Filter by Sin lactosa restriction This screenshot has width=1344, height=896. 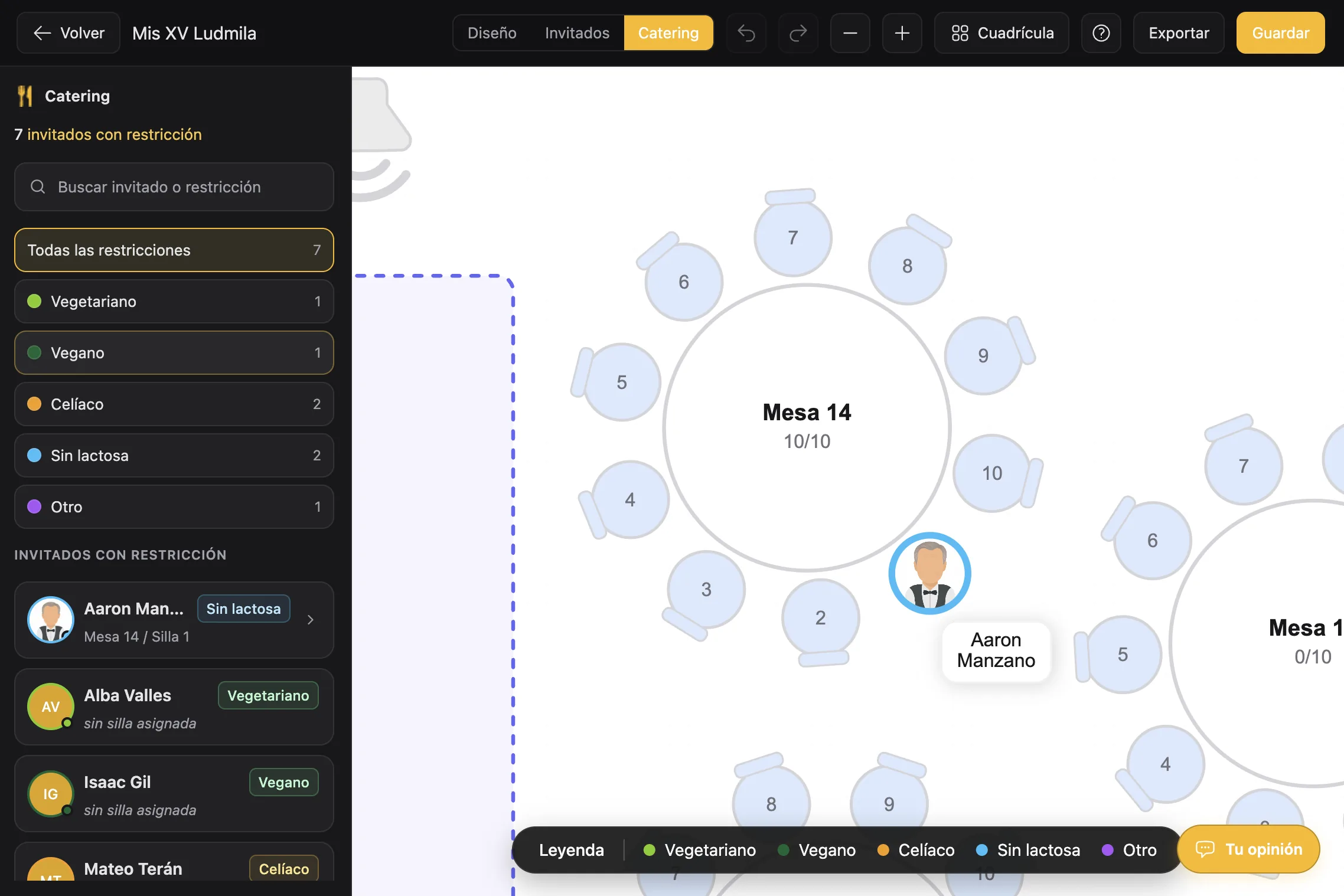click(x=174, y=456)
